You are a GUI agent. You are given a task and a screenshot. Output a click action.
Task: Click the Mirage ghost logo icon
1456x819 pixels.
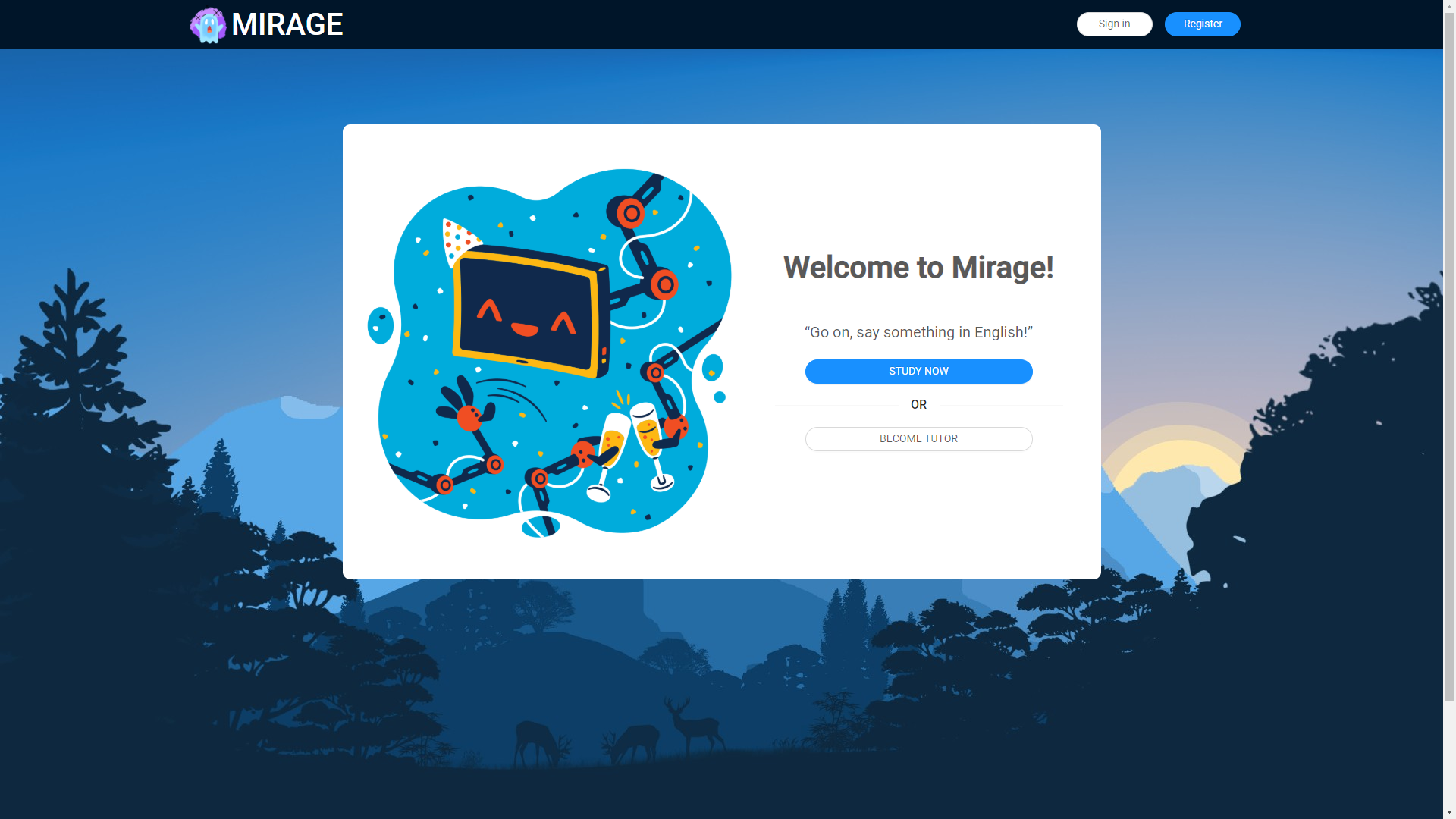(208, 25)
